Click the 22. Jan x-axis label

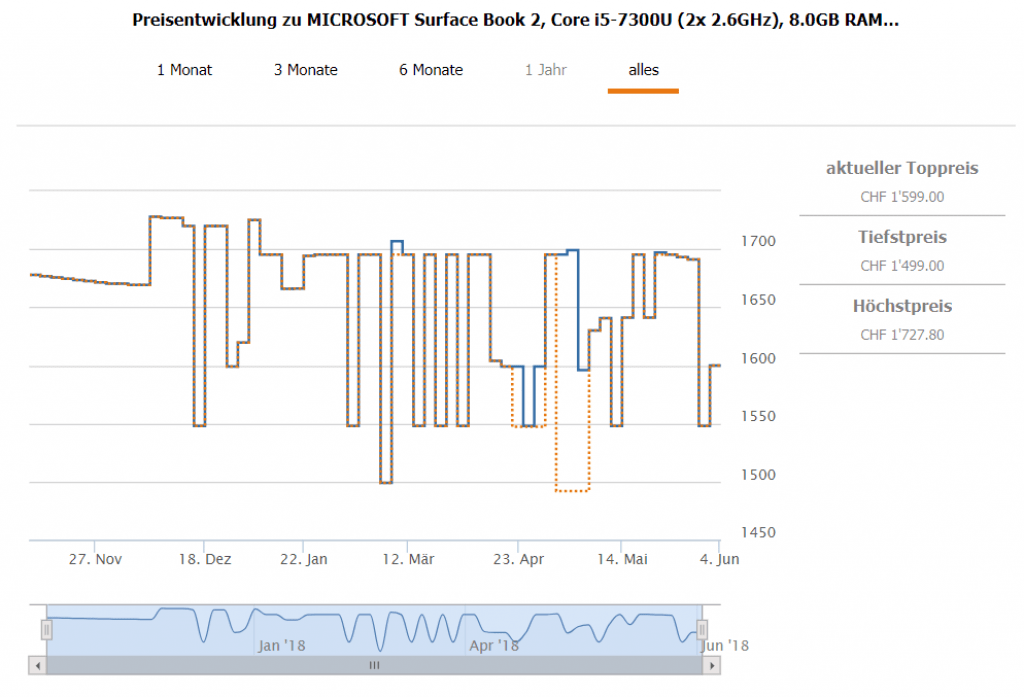click(304, 559)
